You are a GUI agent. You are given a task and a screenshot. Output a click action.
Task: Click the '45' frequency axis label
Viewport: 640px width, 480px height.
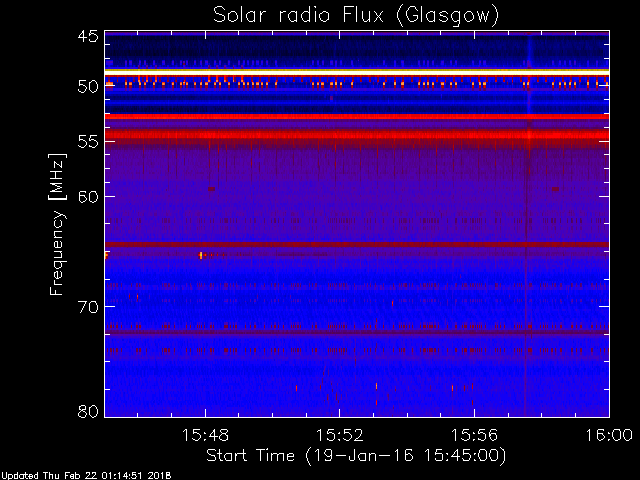point(88,37)
